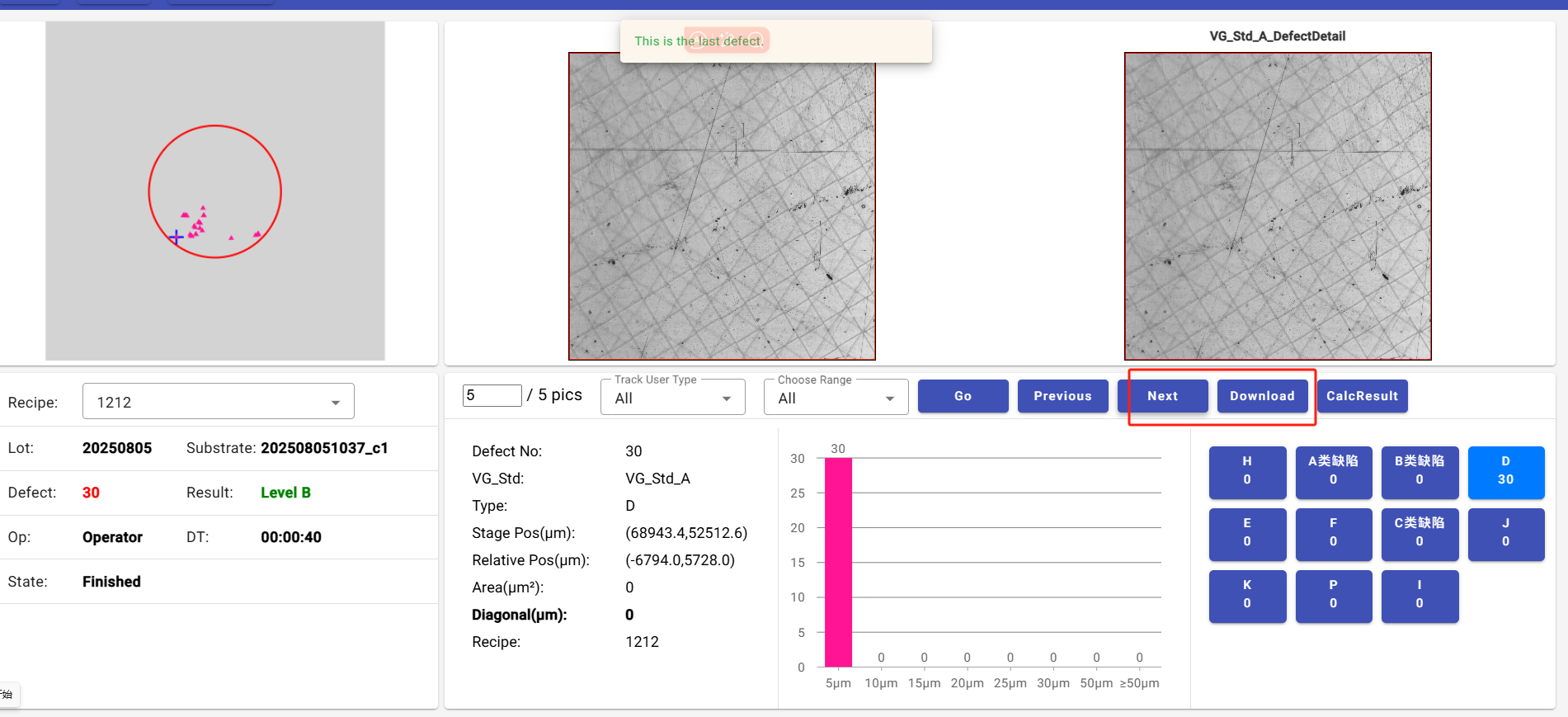Screen dimensions: 1568x717
Task: Select the C类缺陷 category tile
Action: (1420, 534)
